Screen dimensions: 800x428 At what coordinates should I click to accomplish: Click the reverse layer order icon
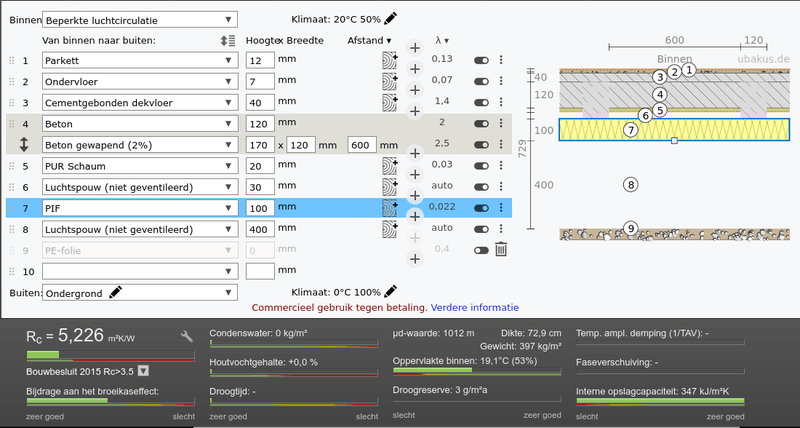click(x=228, y=40)
